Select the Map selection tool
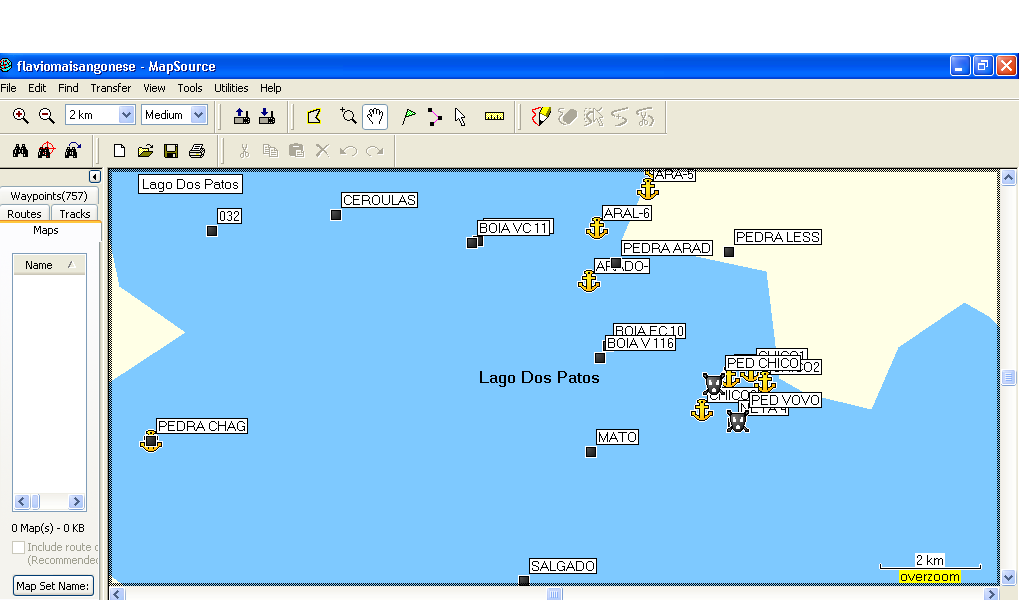The width and height of the screenshot is (1024, 600). tap(314, 116)
